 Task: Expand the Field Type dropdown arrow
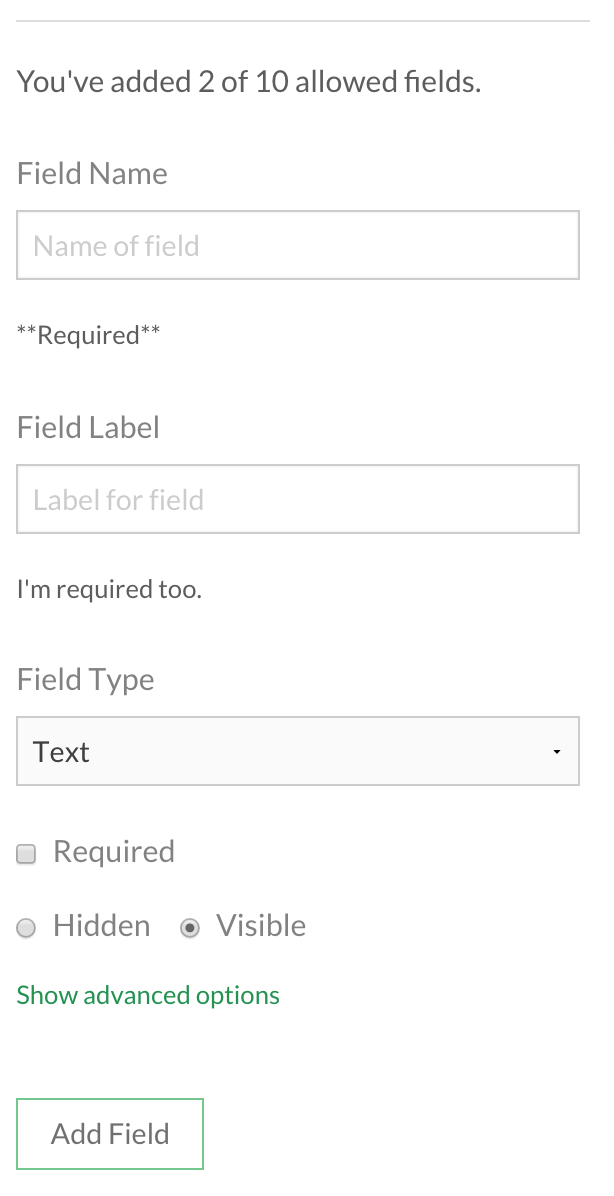point(557,752)
